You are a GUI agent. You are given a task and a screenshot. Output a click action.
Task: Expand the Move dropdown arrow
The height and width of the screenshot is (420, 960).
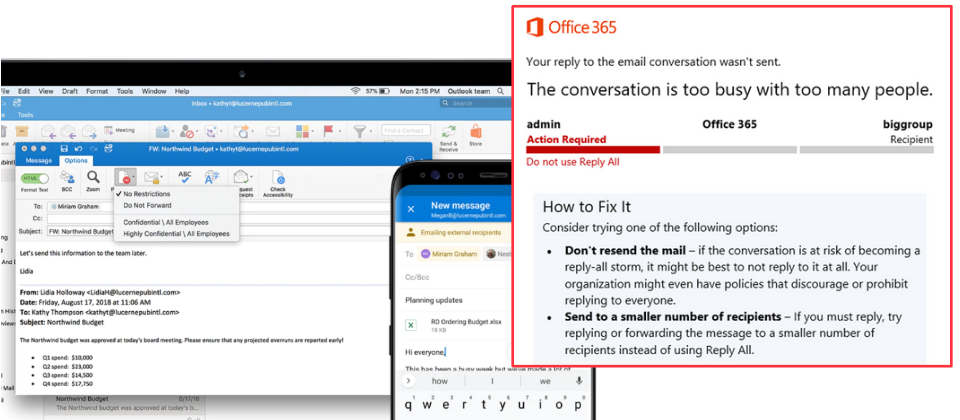click(173, 132)
